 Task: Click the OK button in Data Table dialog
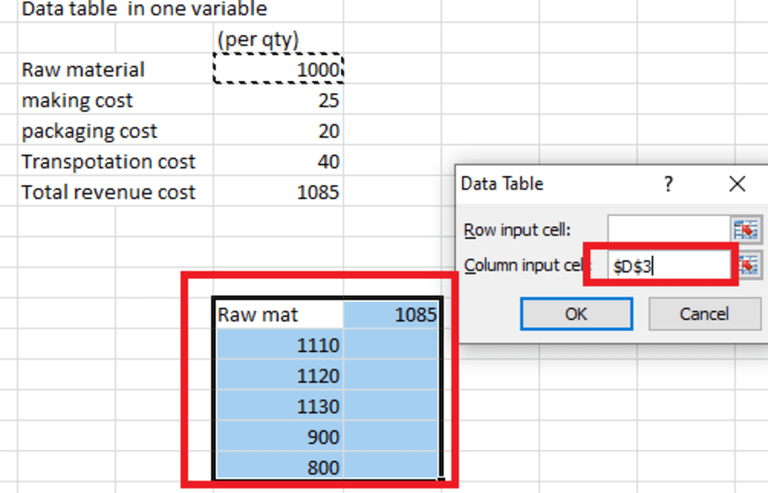pyautogui.click(x=576, y=314)
